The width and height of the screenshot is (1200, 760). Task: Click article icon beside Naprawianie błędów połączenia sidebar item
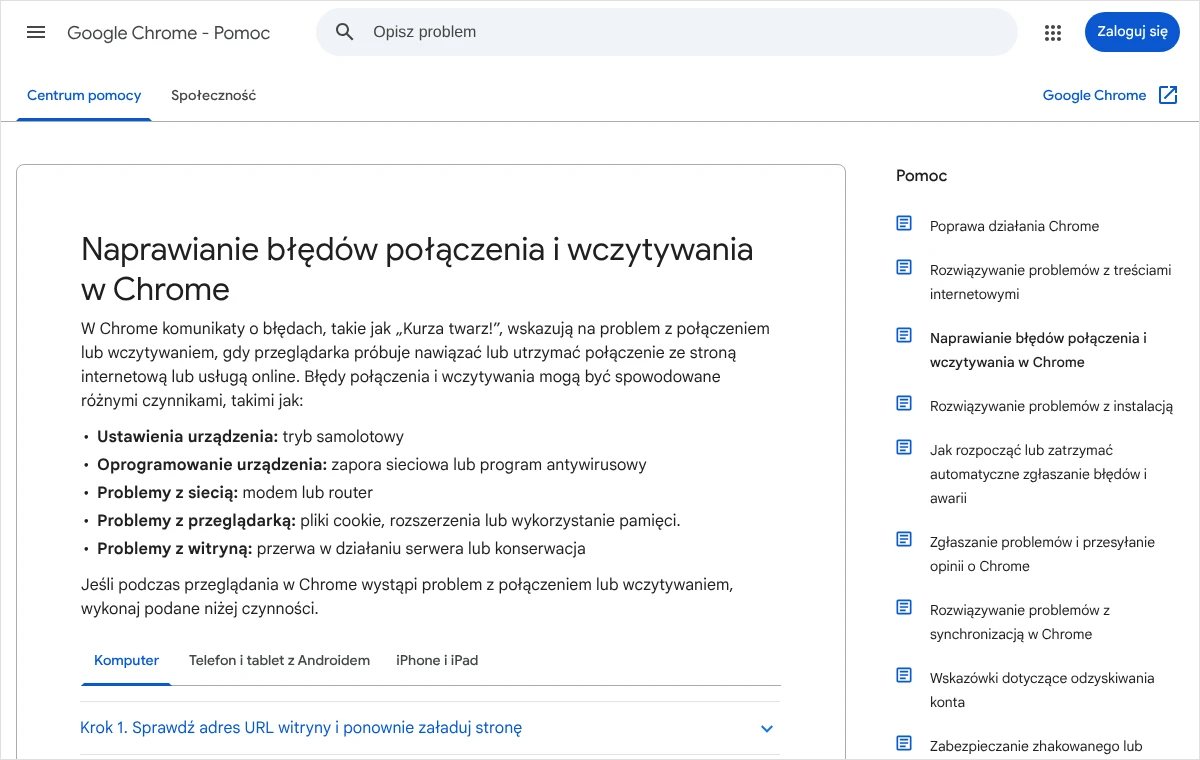(904, 336)
